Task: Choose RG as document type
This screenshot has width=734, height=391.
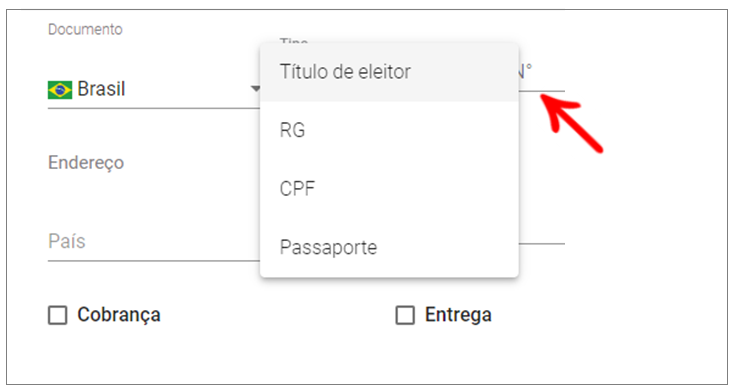Action: (x=389, y=130)
